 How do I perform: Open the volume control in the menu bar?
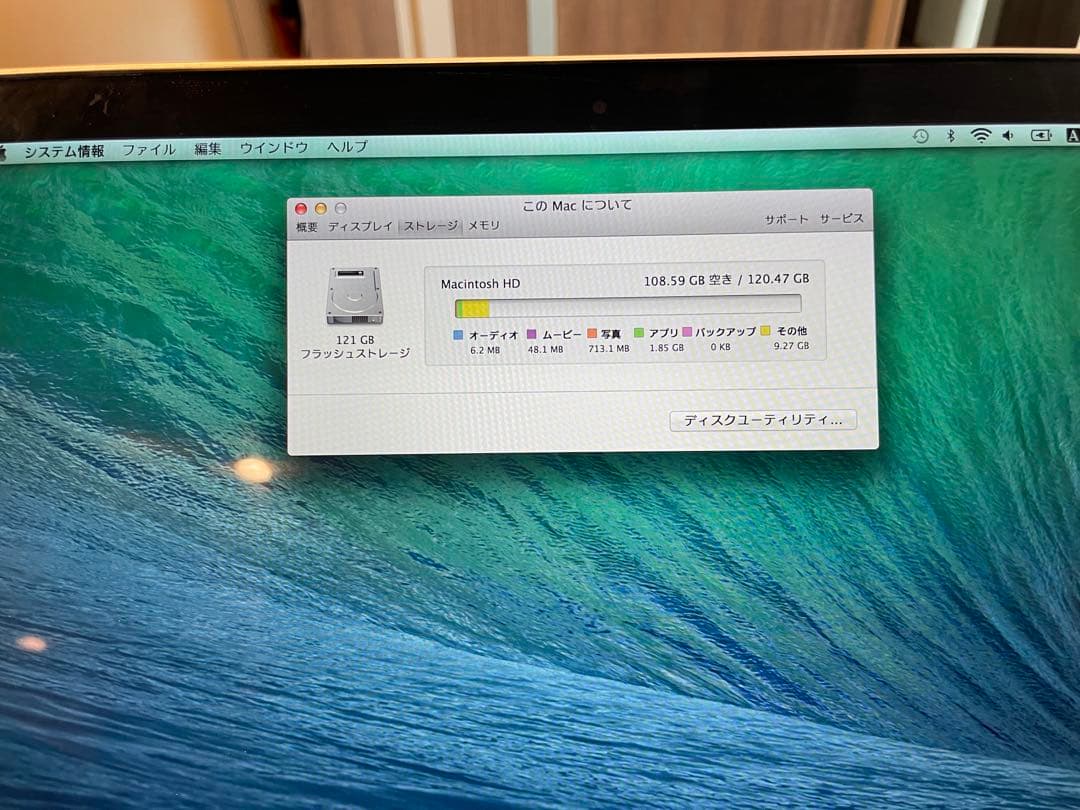click(x=1007, y=135)
